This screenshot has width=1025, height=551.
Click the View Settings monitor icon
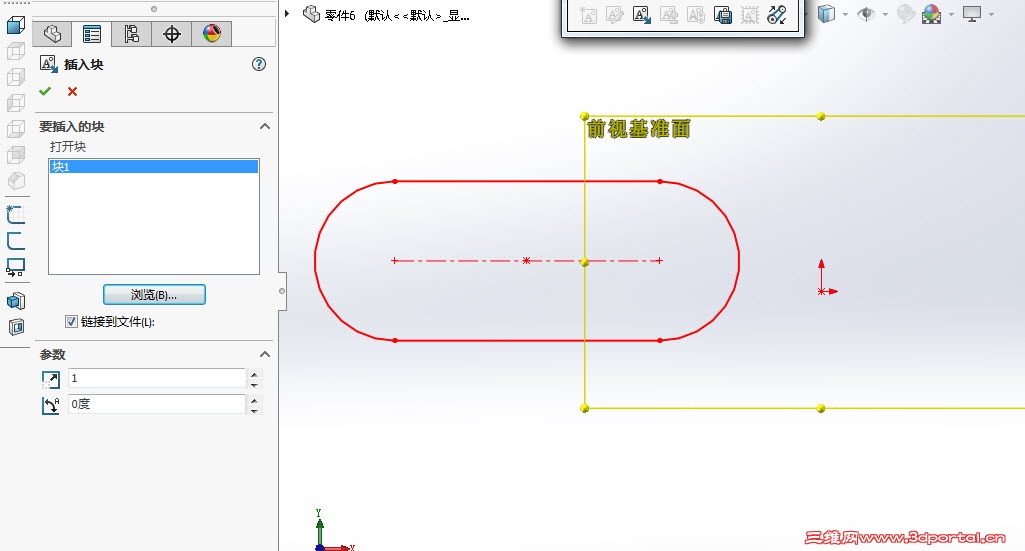[x=971, y=14]
